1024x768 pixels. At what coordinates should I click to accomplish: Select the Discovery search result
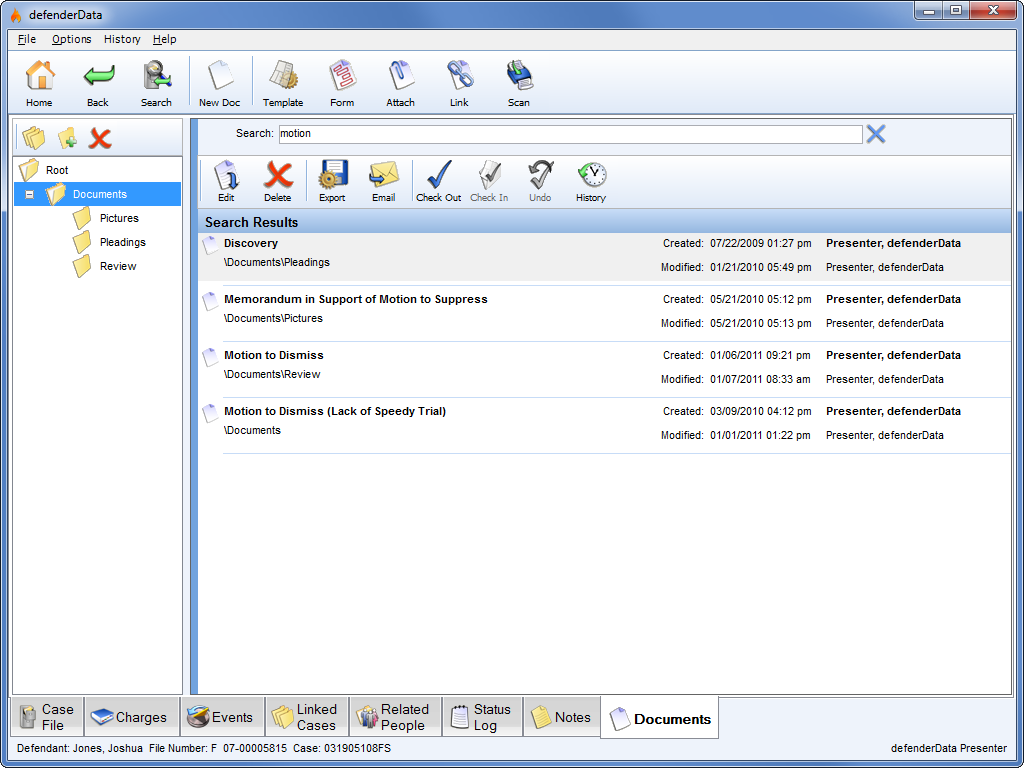click(605, 255)
